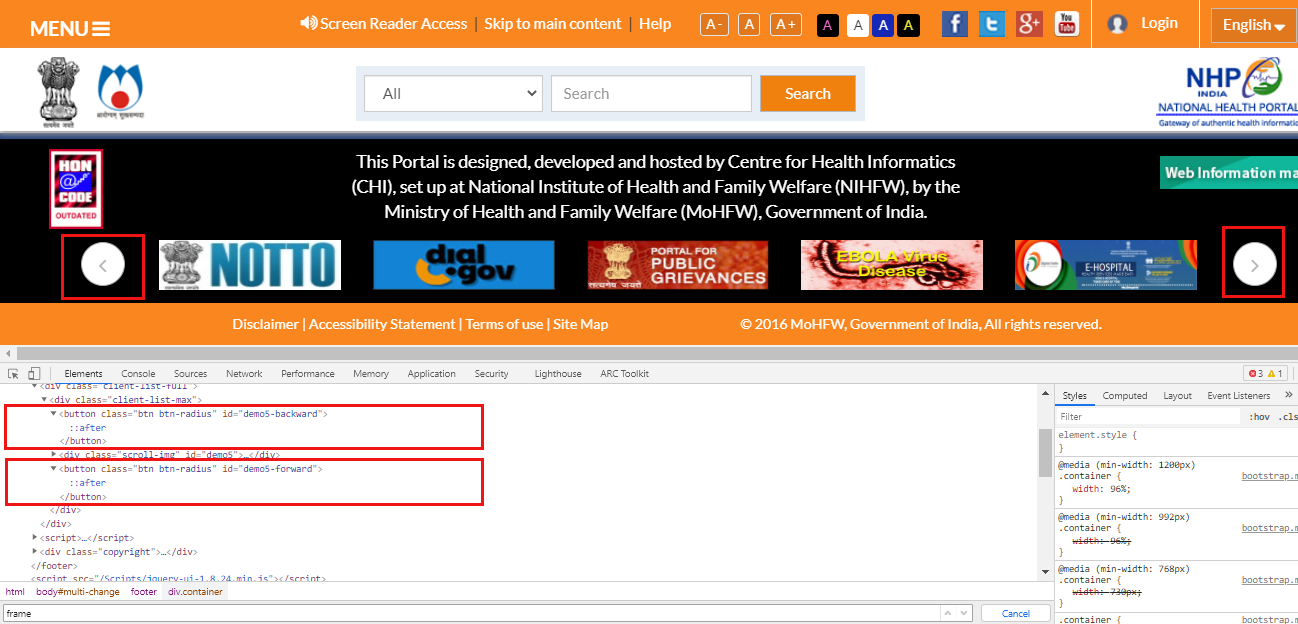This screenshot has width=1298, height=624.
Task: Open the Memory tab
Action: tap(371, 373)
